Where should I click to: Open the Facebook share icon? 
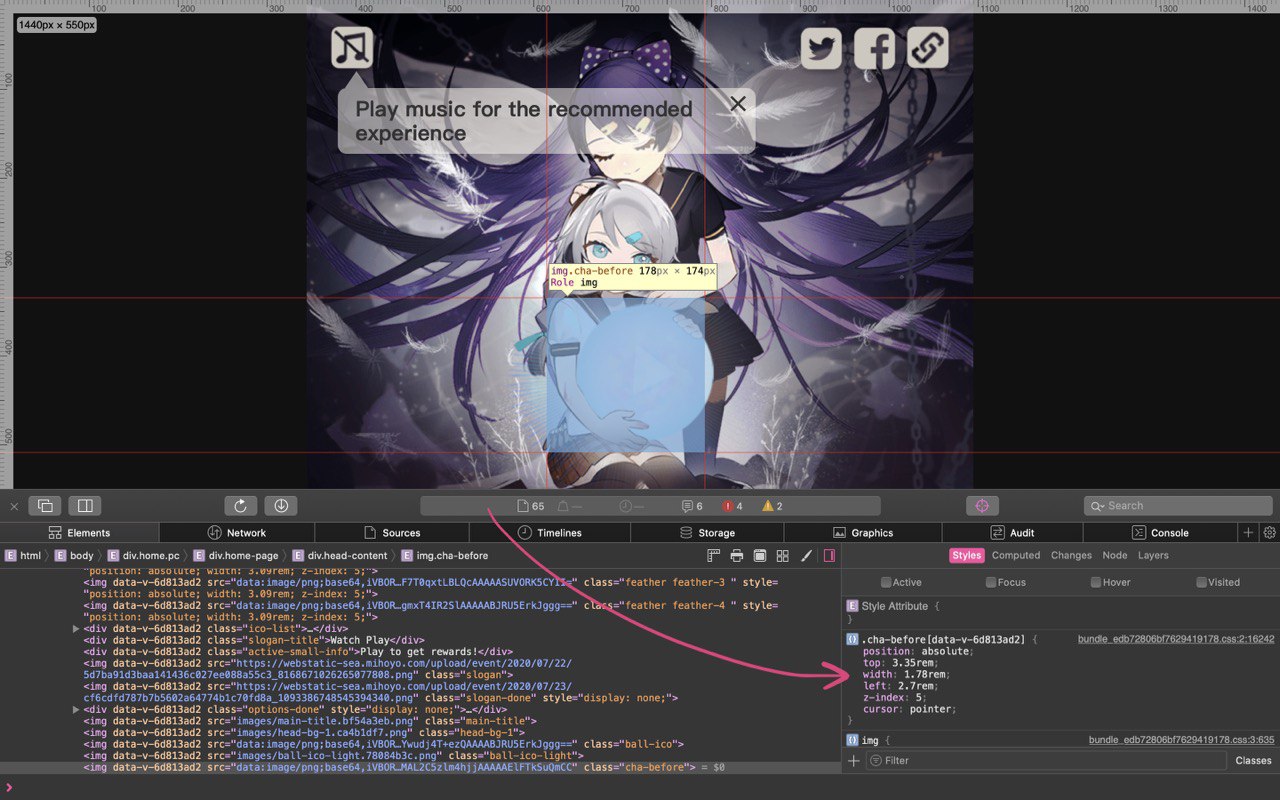pyautogui.click(x=874, y=48)
